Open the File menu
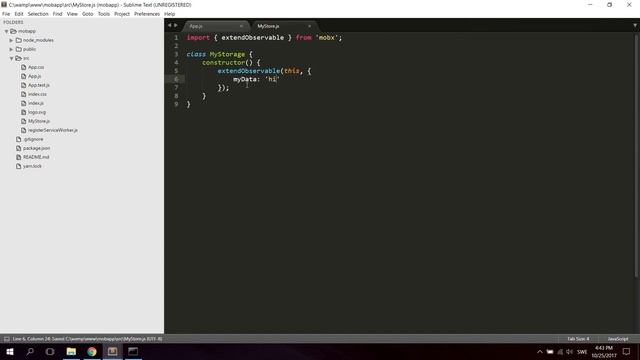Viewport: 640px width, 360px height. pos(6,14)
